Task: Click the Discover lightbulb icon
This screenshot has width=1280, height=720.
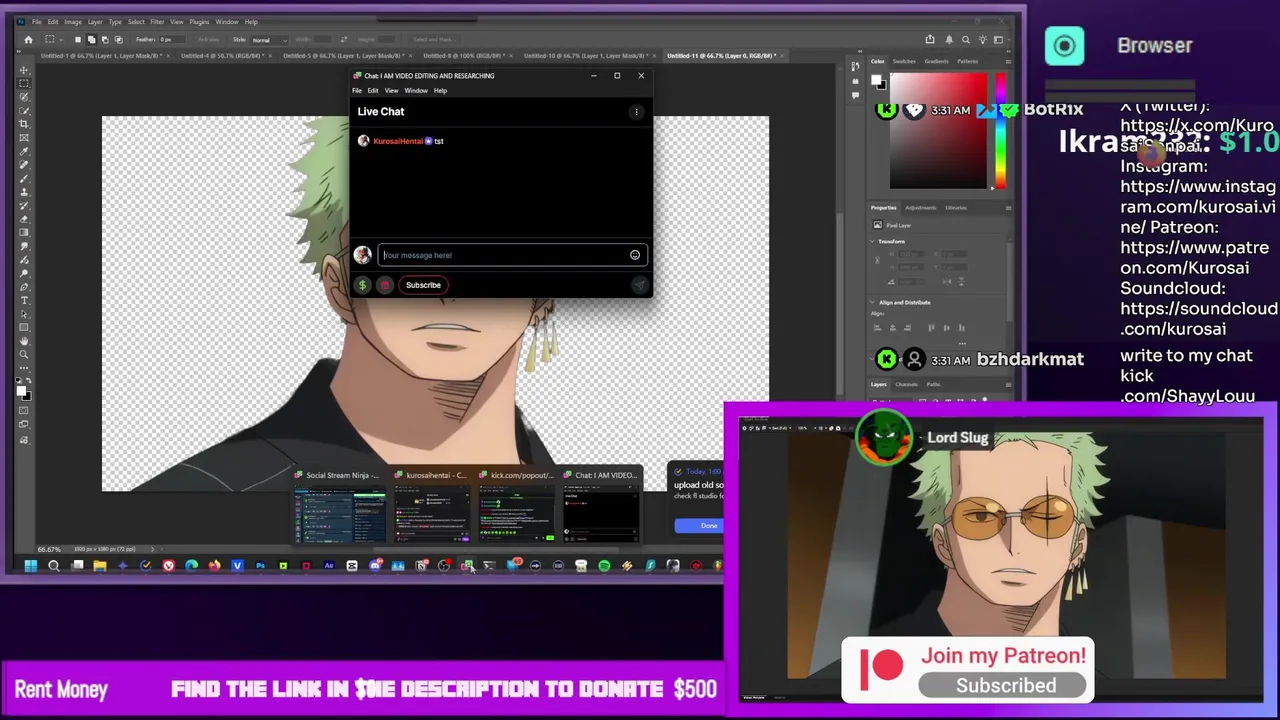Action: (x=983, y=40)
